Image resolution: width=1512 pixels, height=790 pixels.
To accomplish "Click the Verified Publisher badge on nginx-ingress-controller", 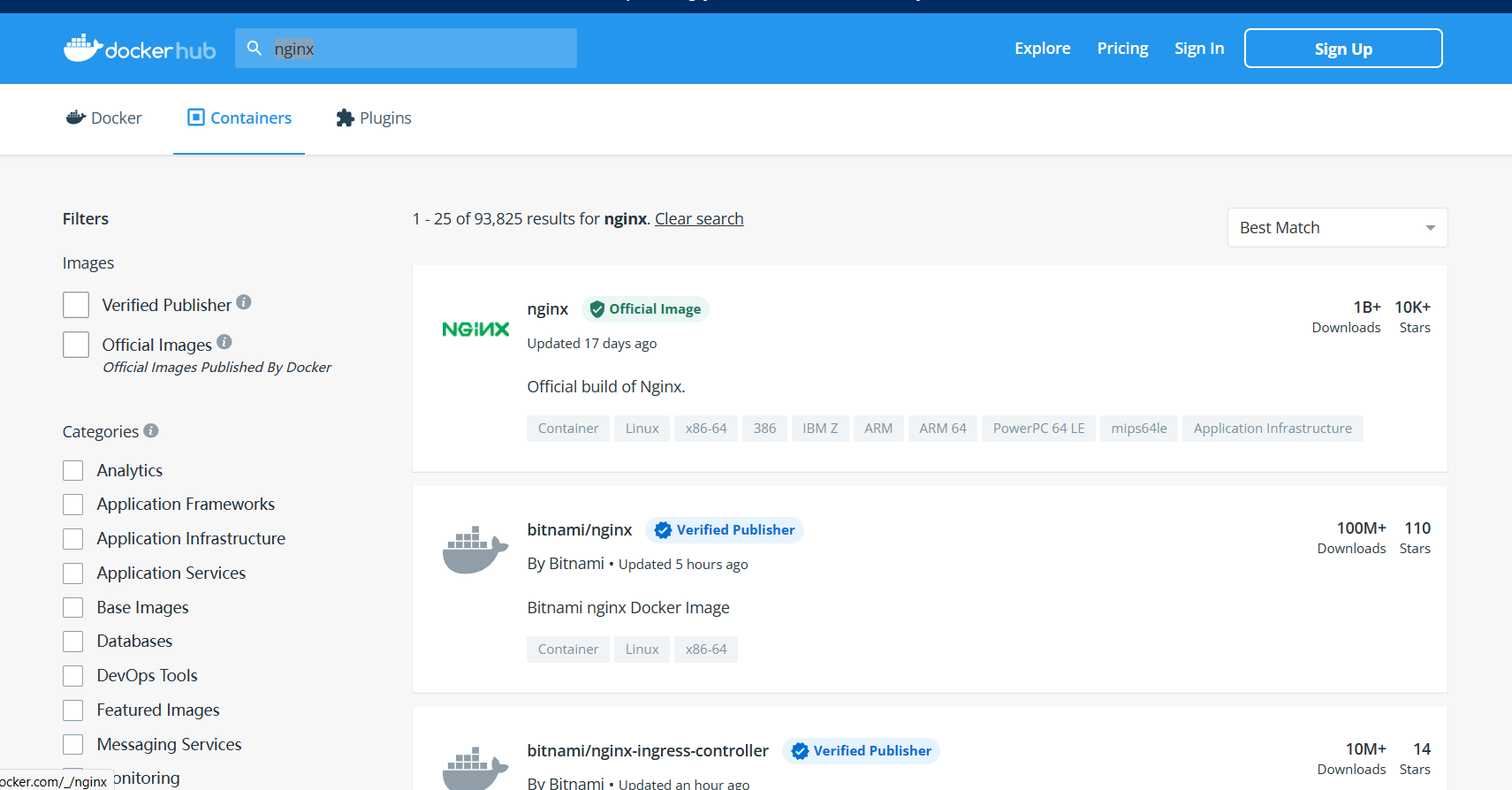I will pyautogui.click(x=861, y=751).
